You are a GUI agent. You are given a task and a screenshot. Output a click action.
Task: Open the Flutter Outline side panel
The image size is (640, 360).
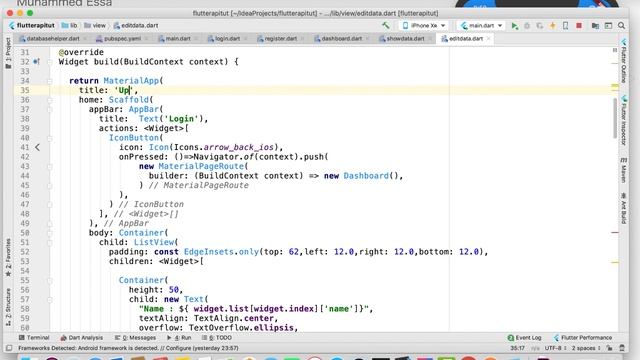624,61
